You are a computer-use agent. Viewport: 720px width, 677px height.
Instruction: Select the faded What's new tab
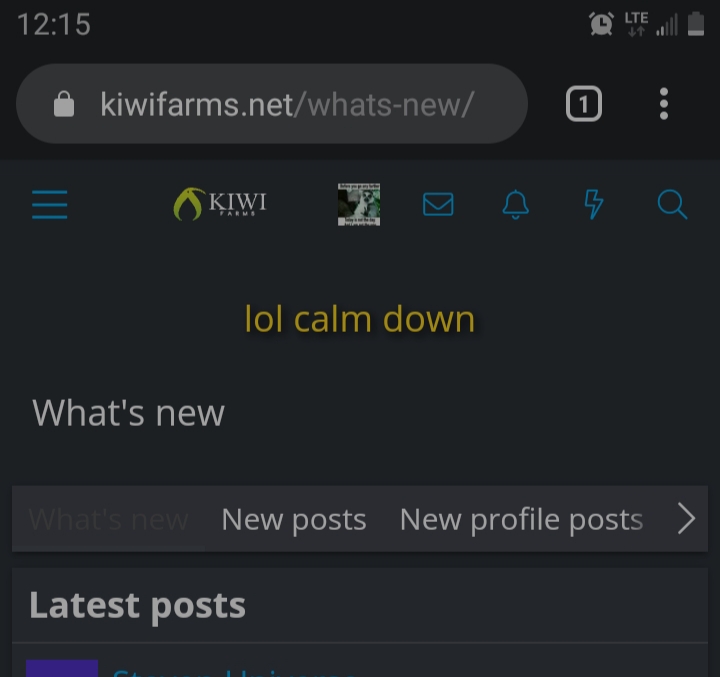[x=109, y=519]
